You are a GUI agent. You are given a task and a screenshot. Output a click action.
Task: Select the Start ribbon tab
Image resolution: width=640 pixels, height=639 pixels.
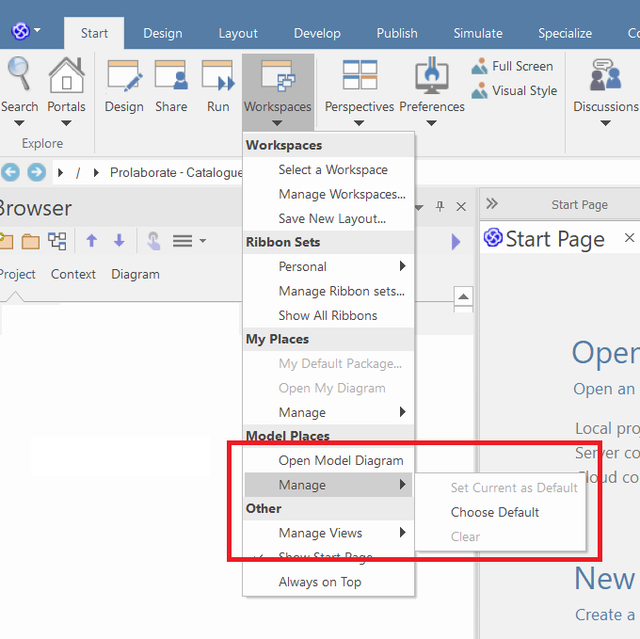click(x=94, y=33)
